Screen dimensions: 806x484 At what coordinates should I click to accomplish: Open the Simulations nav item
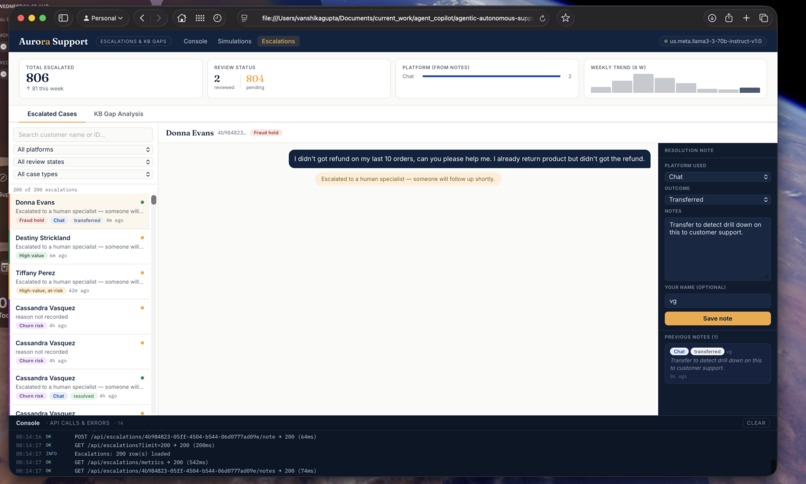234,41
